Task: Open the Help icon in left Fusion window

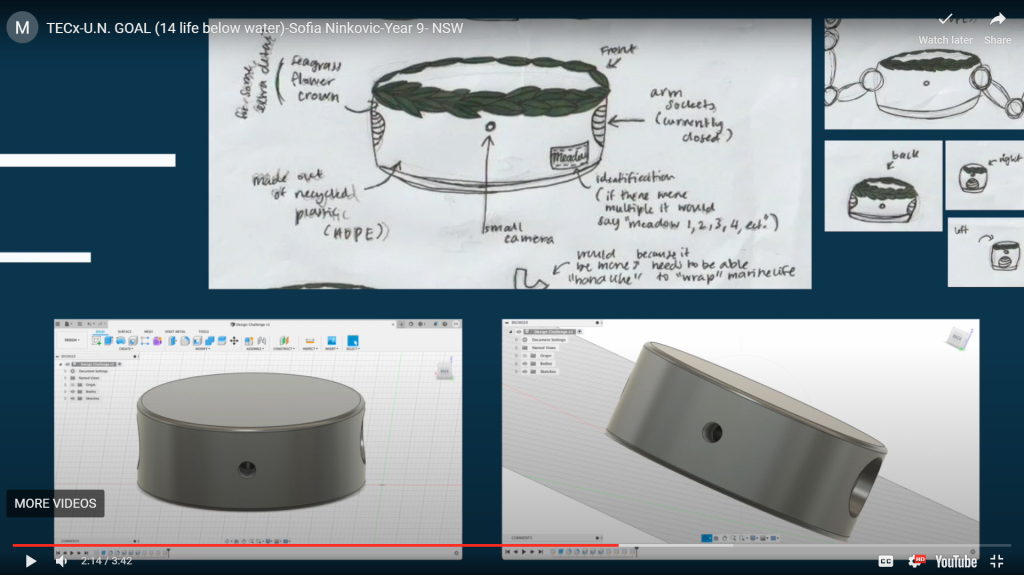Action: pyautogui.click(x=445, y=324)
